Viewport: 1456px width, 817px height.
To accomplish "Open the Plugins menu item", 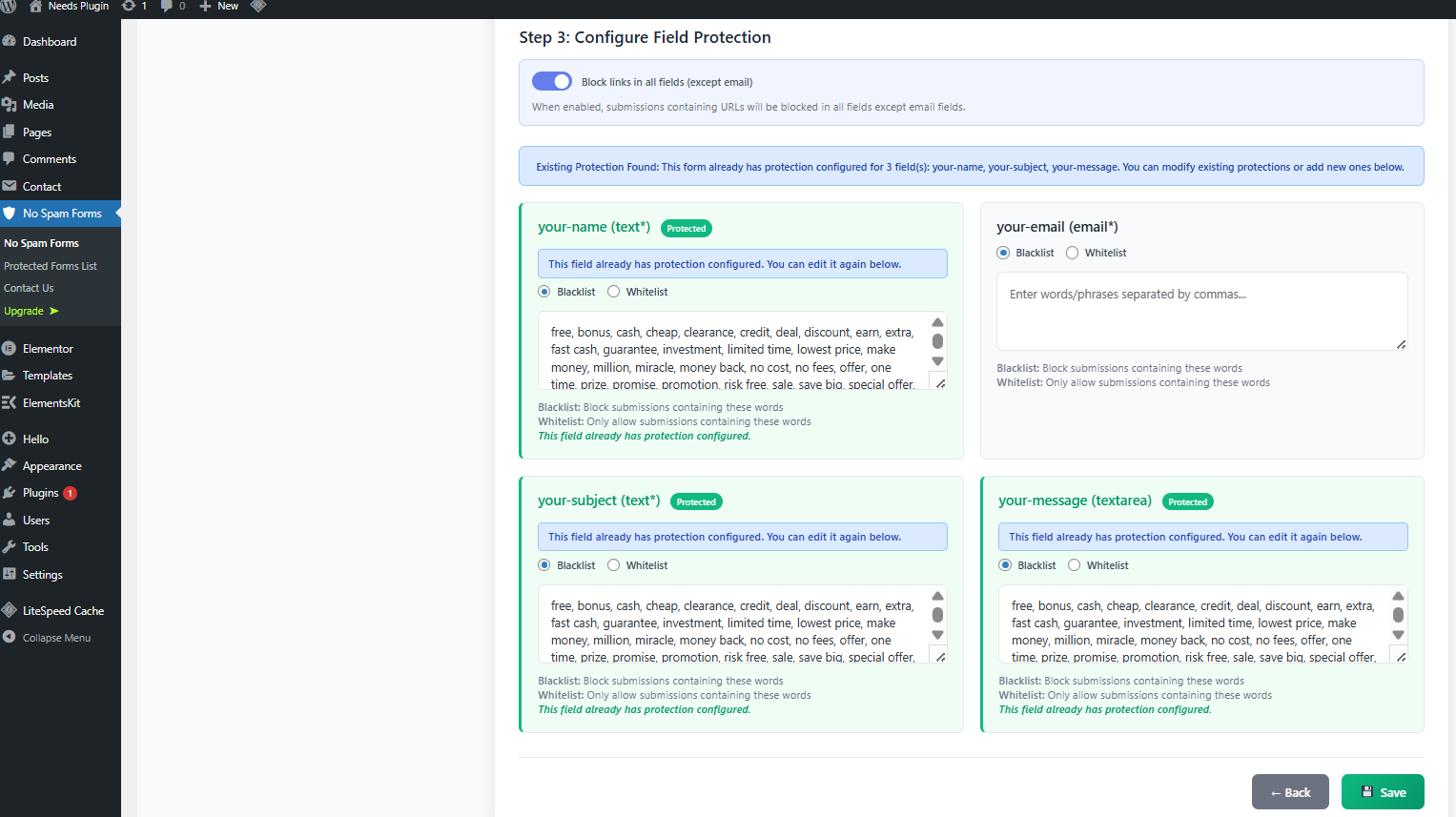I will point(41,493).
